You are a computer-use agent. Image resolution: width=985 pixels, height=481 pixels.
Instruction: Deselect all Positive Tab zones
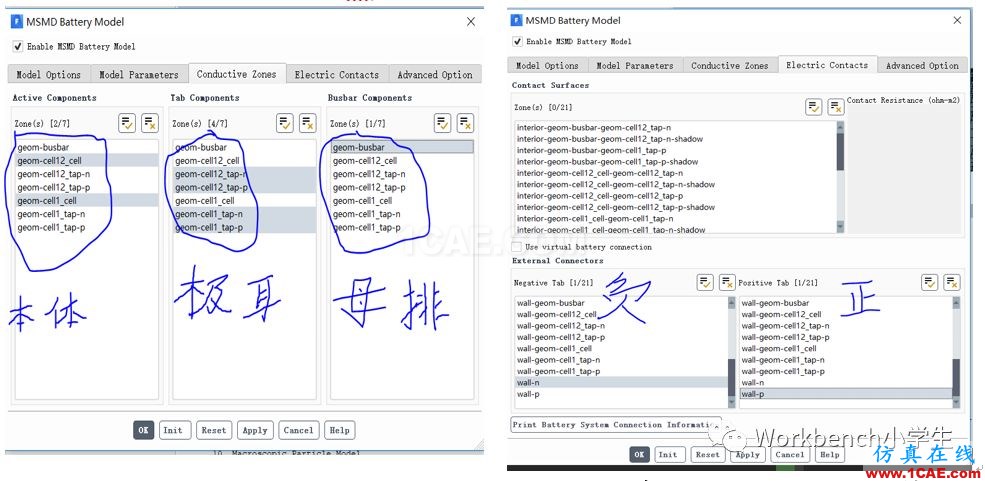point(952,283)
